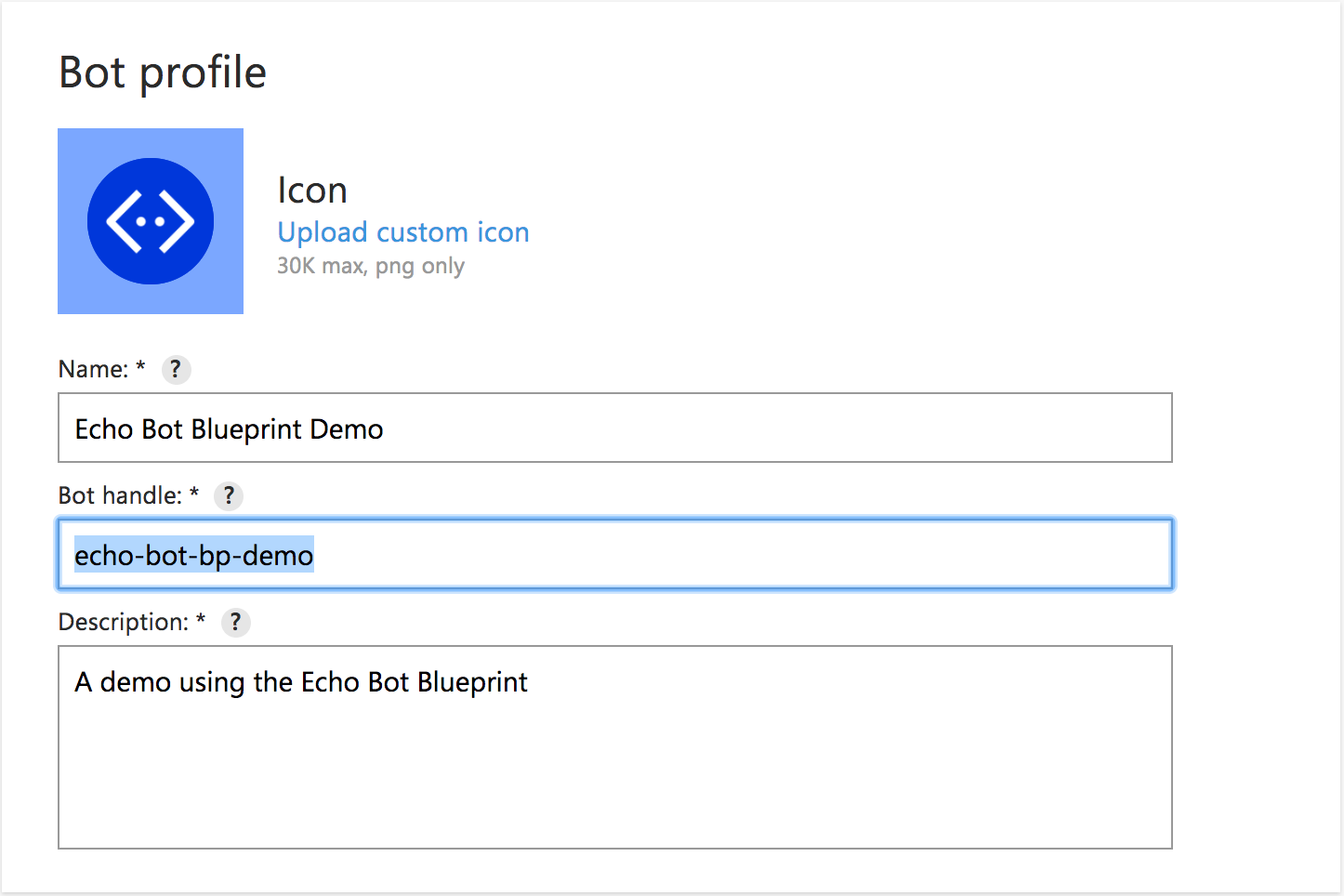
Task: Click the "Name:" field label
Action: [93, 370]
